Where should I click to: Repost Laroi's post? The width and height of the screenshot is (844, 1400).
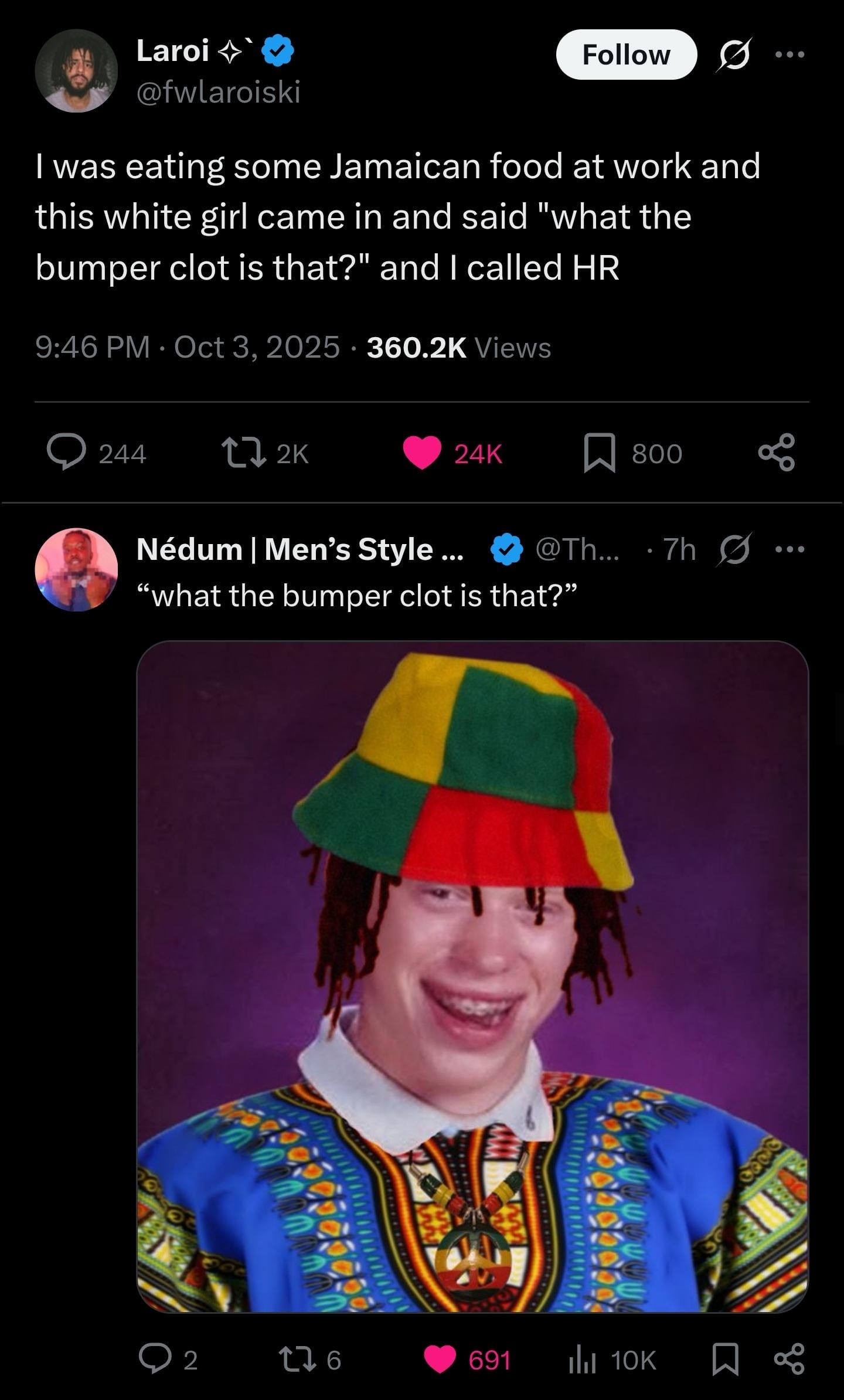point(243,453)
